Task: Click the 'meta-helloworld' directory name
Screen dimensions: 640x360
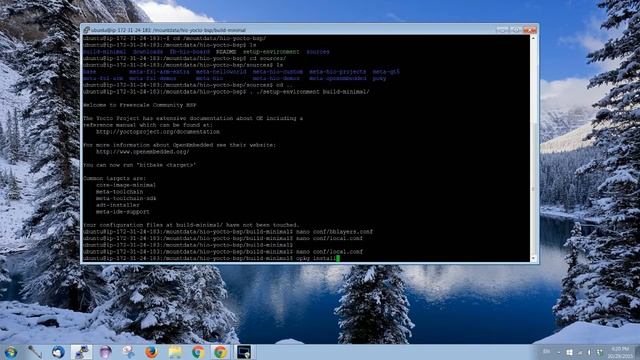Action: [220, 72]
